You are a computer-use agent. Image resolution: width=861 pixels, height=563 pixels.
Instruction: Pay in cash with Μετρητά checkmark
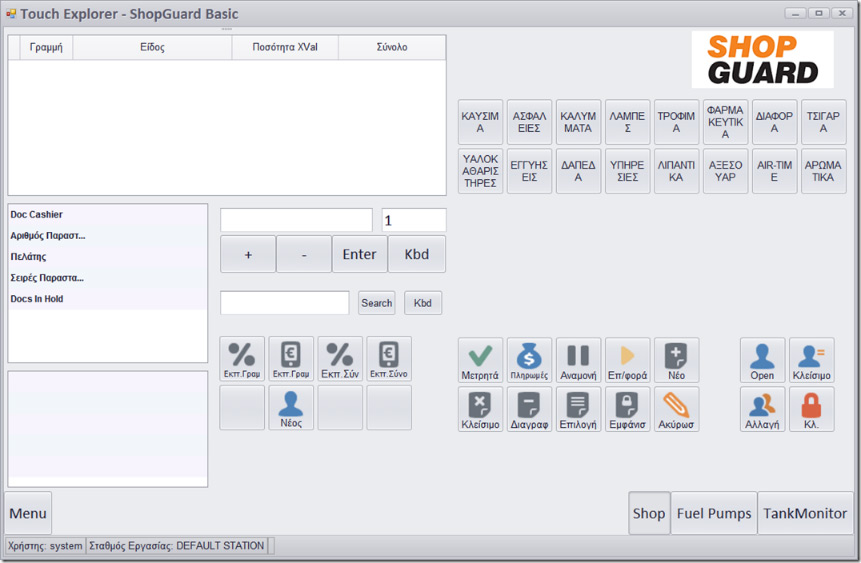tap(480, 360)
